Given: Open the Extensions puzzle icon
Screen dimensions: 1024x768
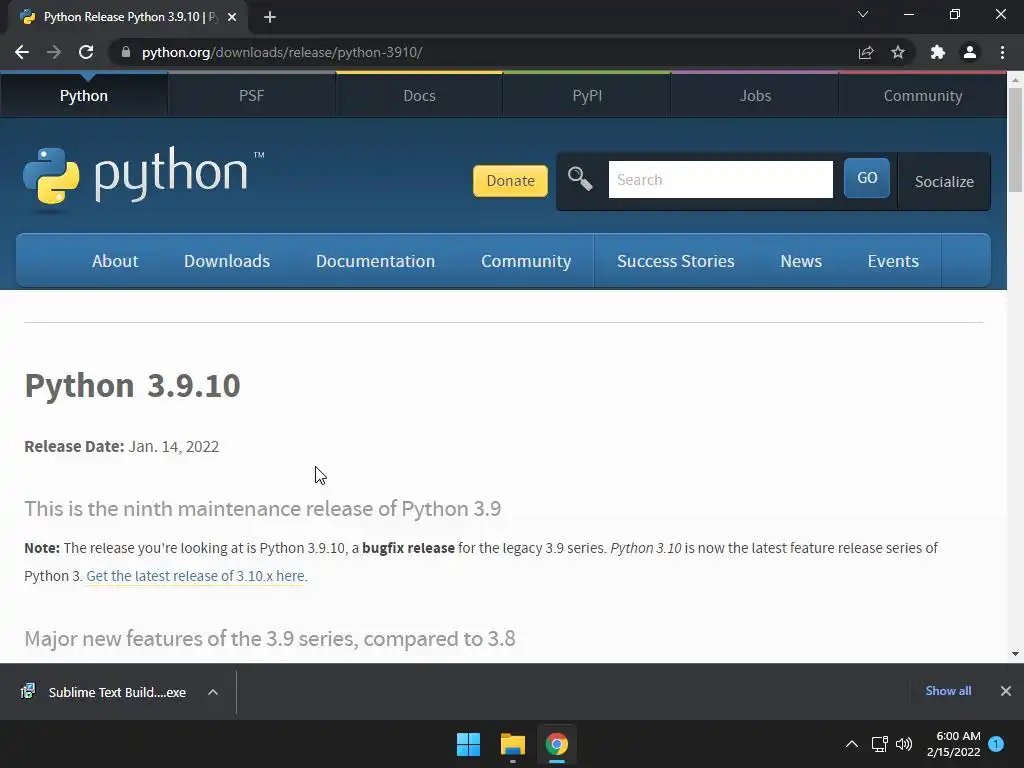Looking at the screenshot, I should (938, 52).
